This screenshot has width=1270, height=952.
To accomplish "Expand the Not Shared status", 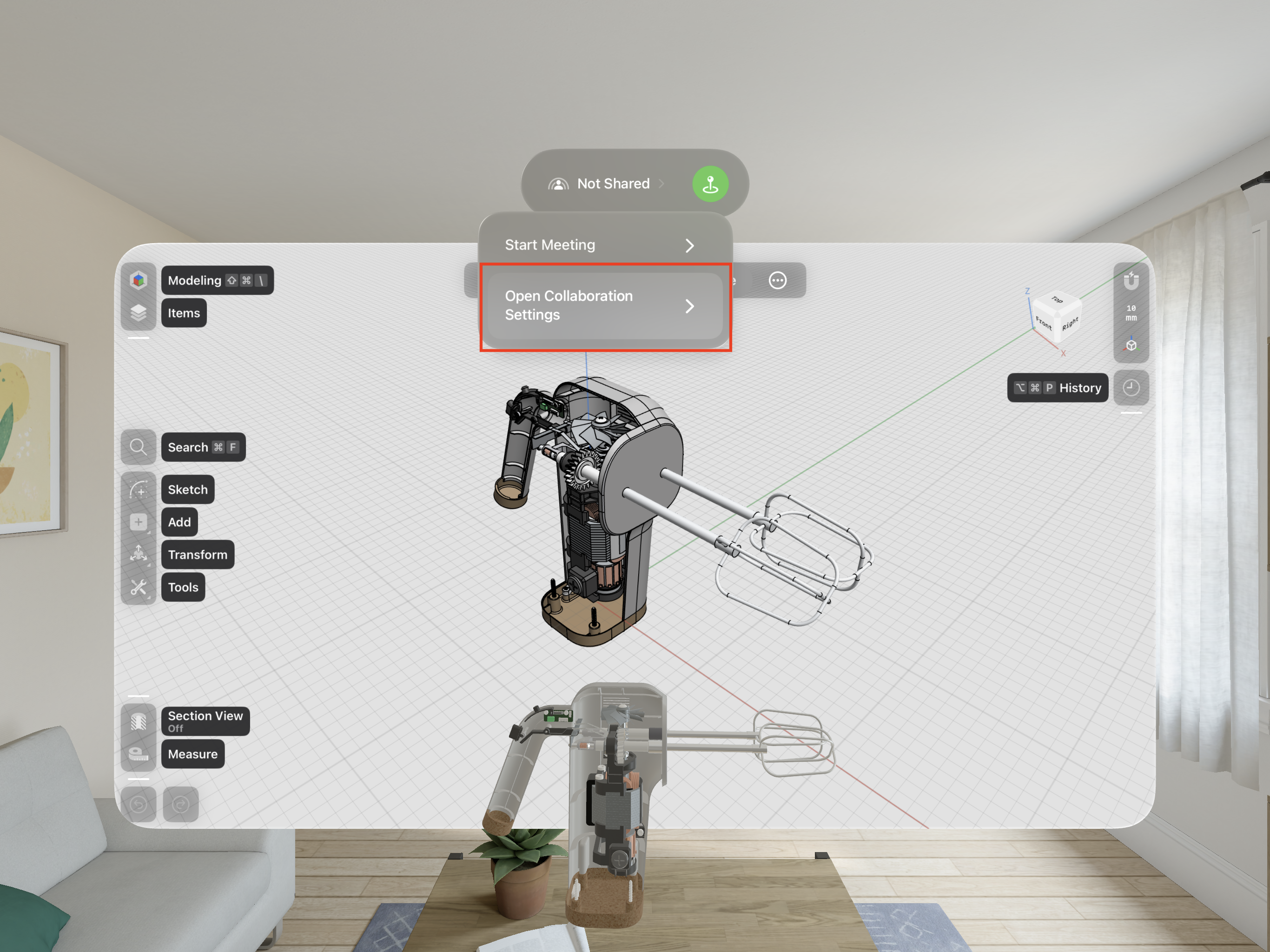I will (x=606, y=184).
